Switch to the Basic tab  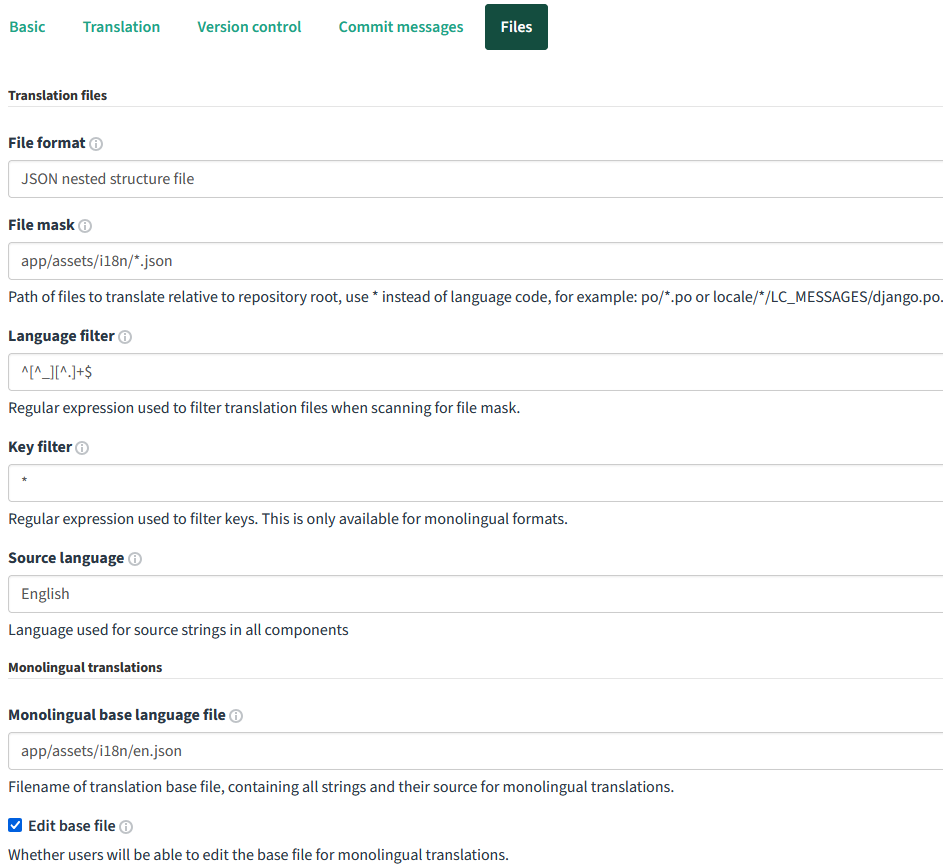coord(27,27)
